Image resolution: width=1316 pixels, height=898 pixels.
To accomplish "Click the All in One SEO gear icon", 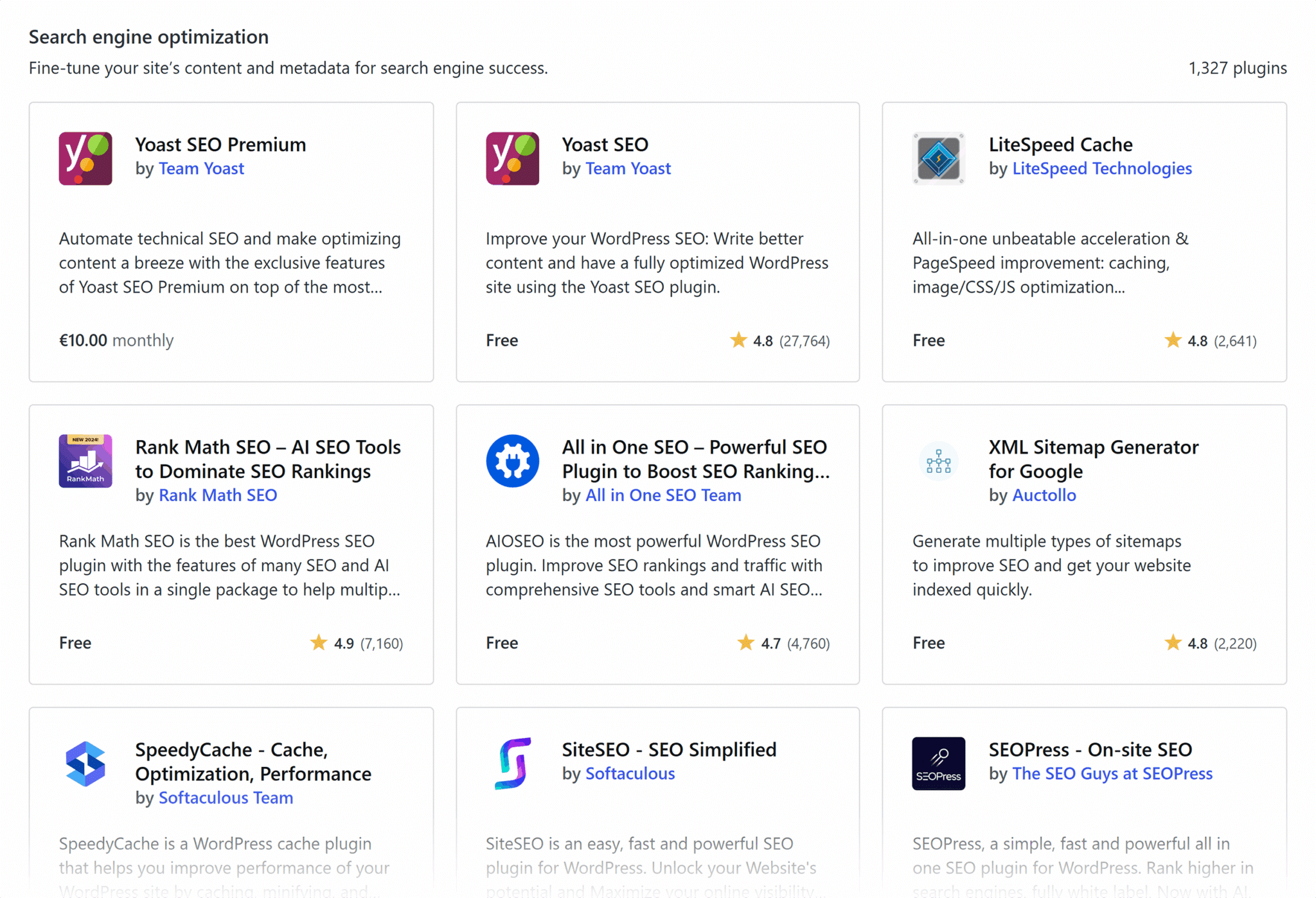I will click(512, 461).
